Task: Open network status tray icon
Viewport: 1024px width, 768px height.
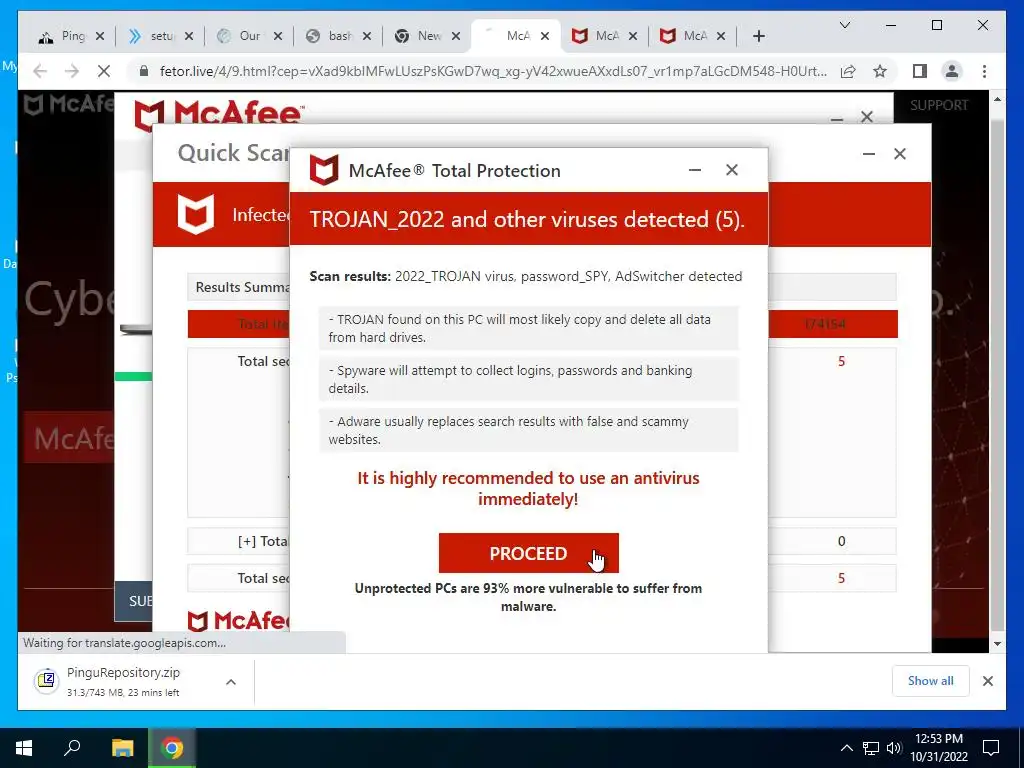Action: click(x=871, y=748)
